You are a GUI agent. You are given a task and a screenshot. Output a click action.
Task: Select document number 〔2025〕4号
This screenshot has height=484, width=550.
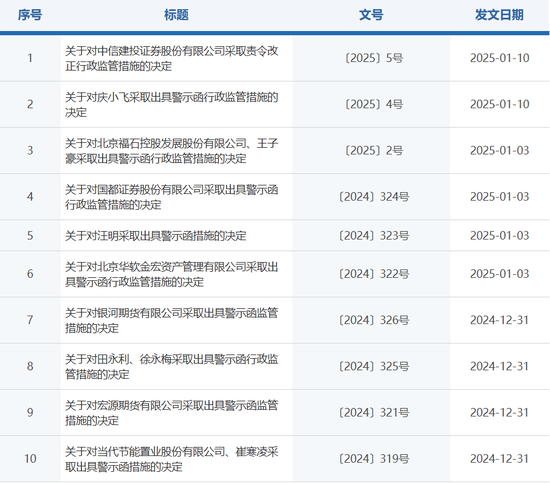tap(374, 104)
